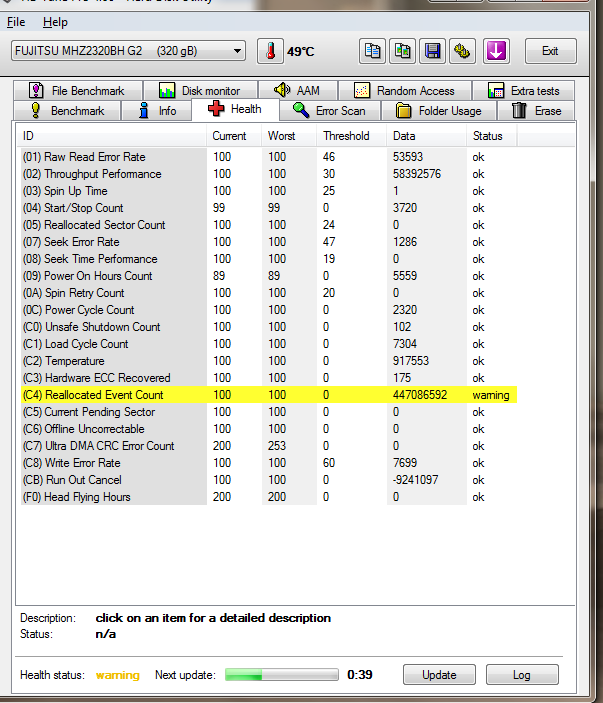Open the Help menu
Image resolution: width=603 pixels, height=703 pixels.
[x=55, y=22]
